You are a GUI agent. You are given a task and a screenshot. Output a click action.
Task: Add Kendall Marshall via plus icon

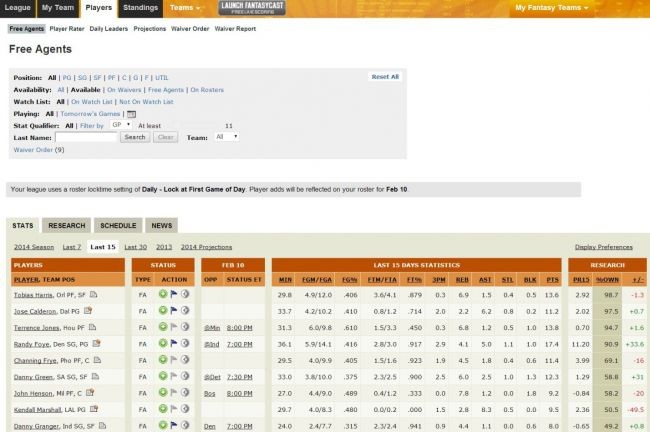pyautogui.click(x=163, y=409)
